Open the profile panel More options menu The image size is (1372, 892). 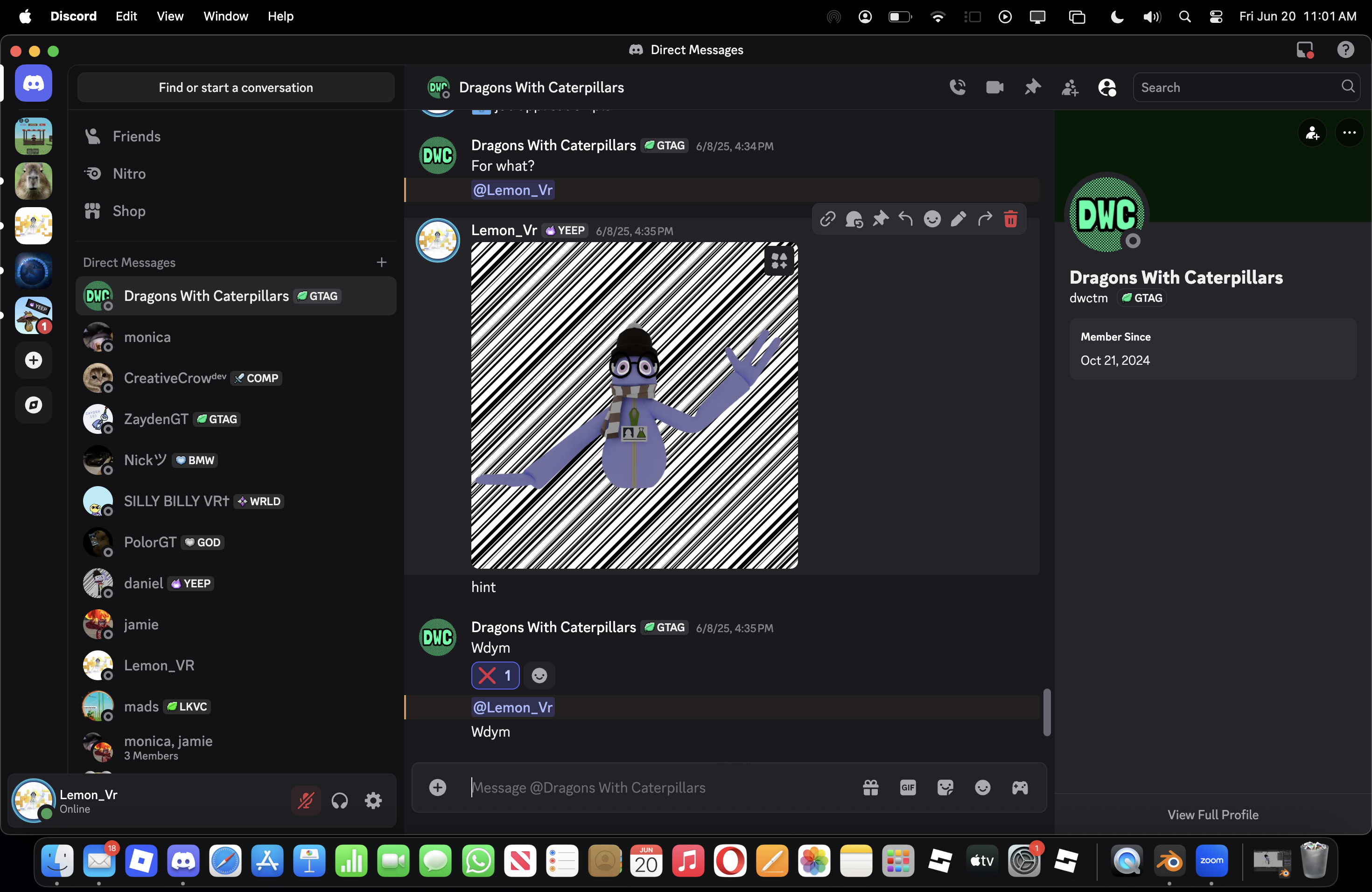(1349, 133)
